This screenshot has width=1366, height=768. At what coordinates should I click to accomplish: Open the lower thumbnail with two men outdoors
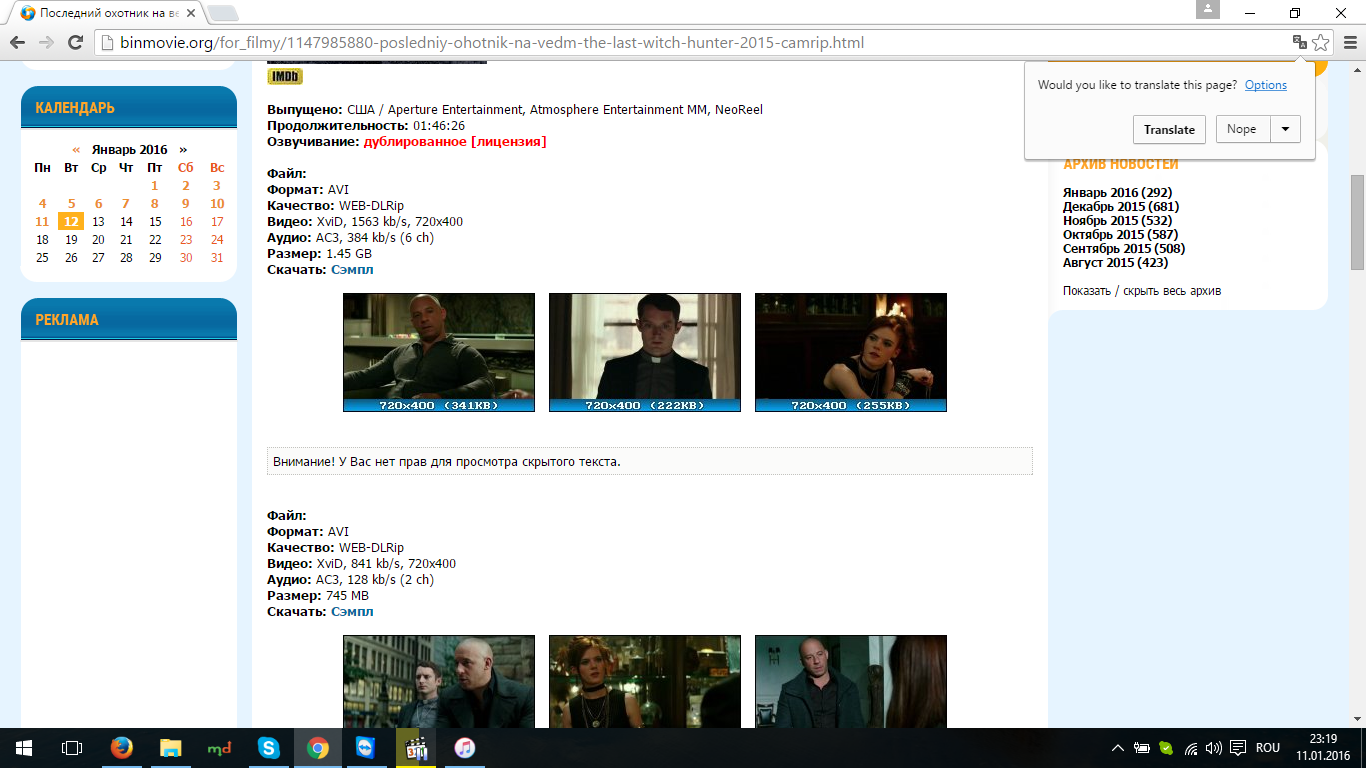pyautogui.click(x=439, y=682)
